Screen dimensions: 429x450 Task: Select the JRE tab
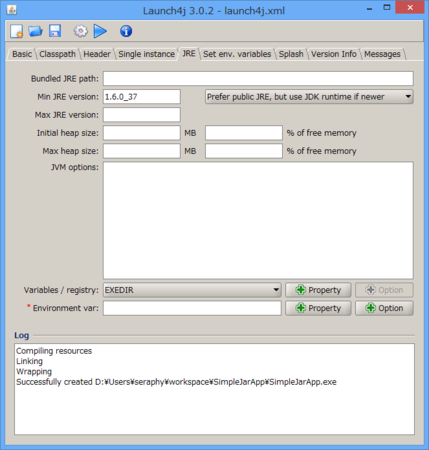(189, 53)
